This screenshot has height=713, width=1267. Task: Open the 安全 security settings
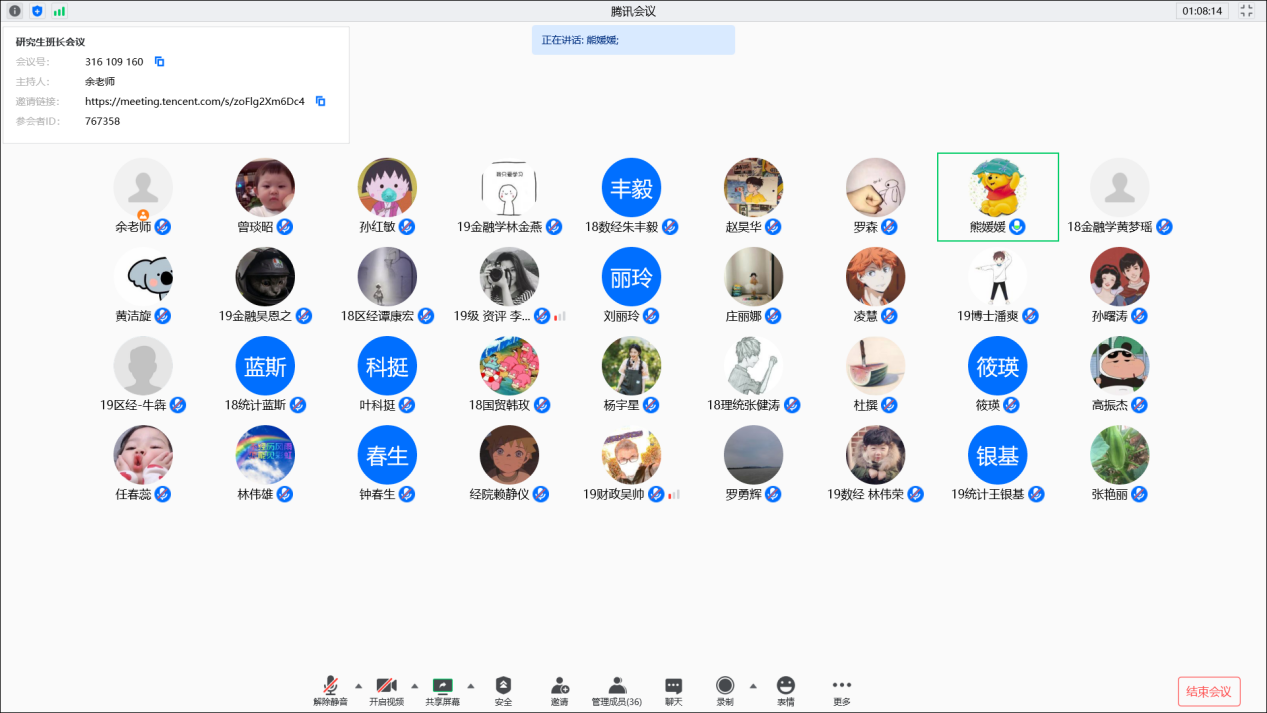pos(503,690)
